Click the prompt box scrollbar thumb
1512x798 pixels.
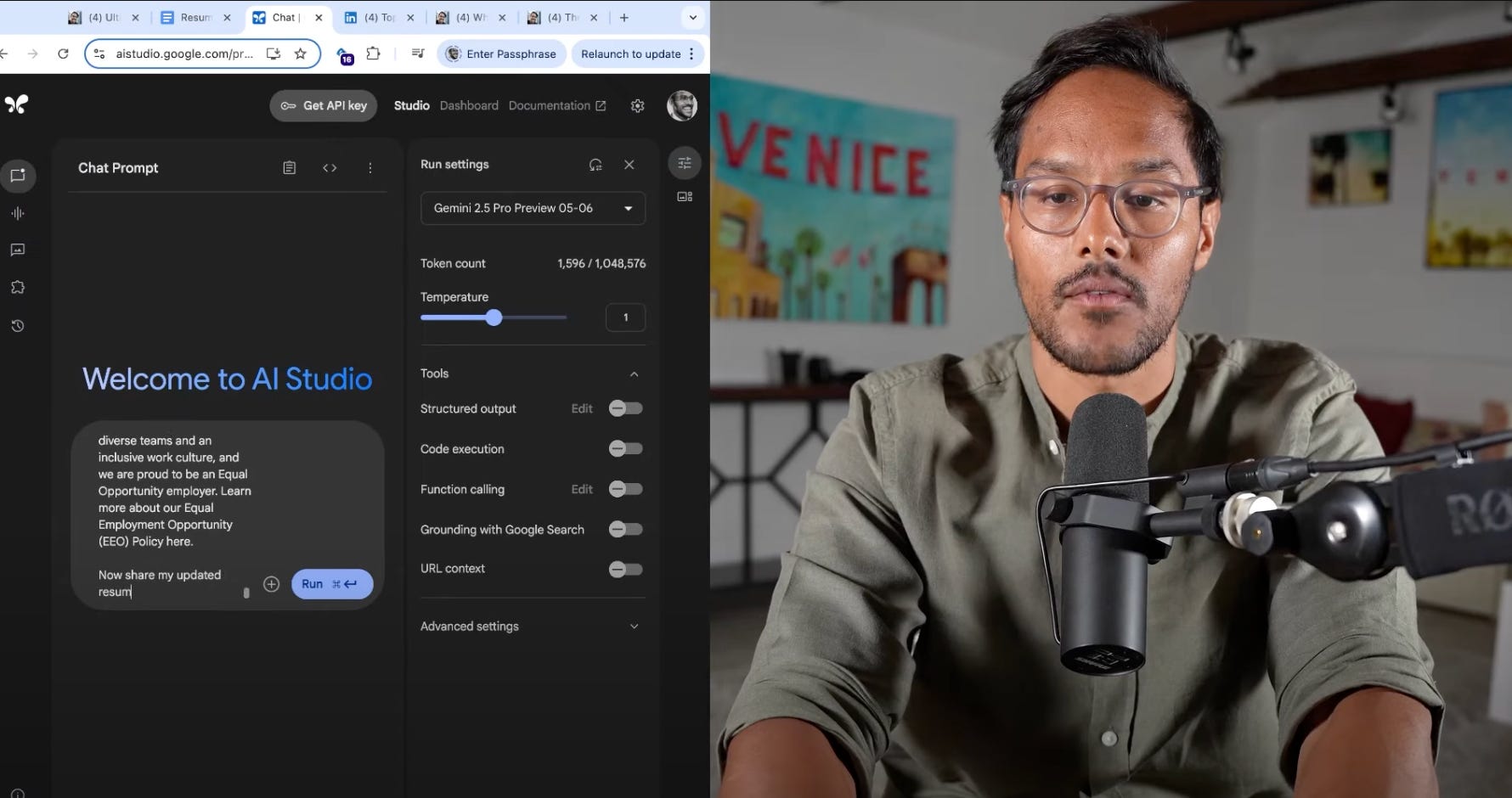coord(246,593)
